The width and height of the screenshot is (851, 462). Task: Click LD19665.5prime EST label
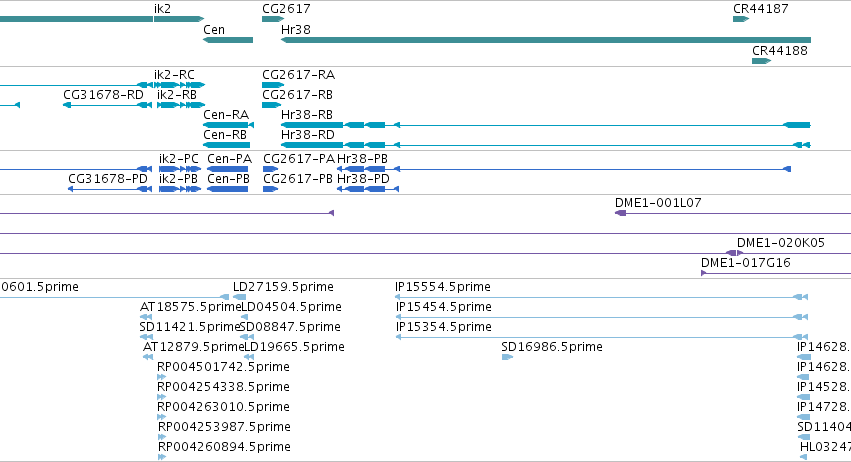click(x=295, y=347)
